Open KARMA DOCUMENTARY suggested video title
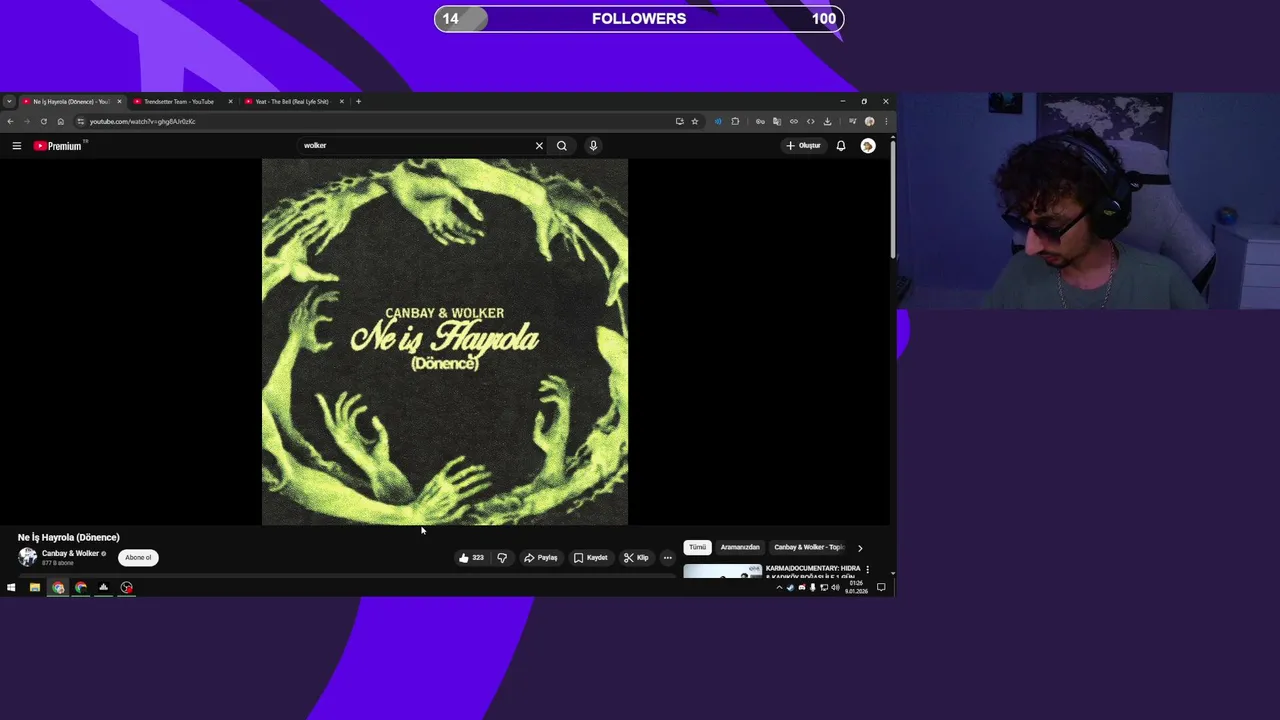Image resolution: width=1280 pixels, height=720 pixels. pos(812,572)
